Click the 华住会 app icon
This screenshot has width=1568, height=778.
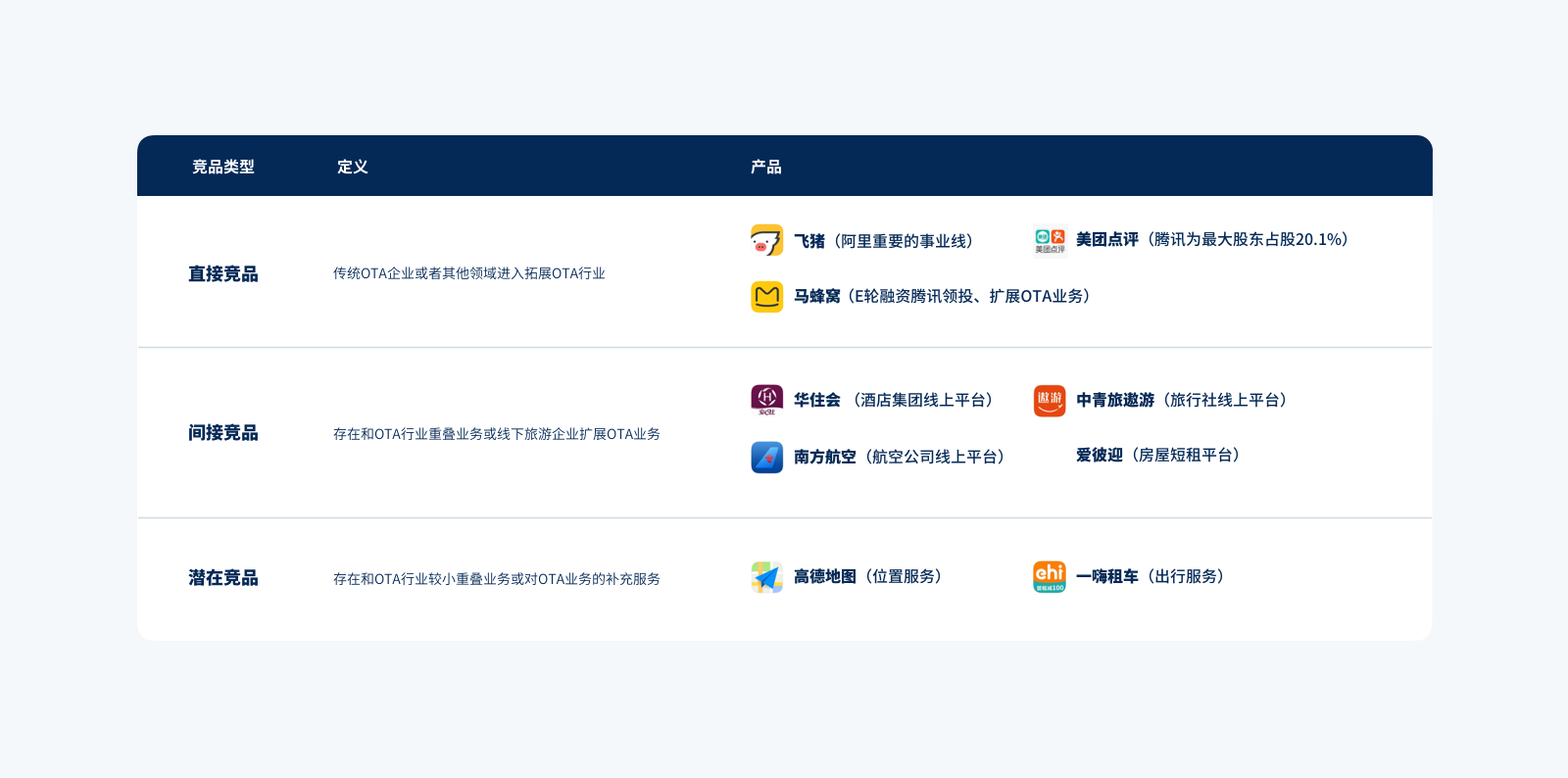(766, 400)
